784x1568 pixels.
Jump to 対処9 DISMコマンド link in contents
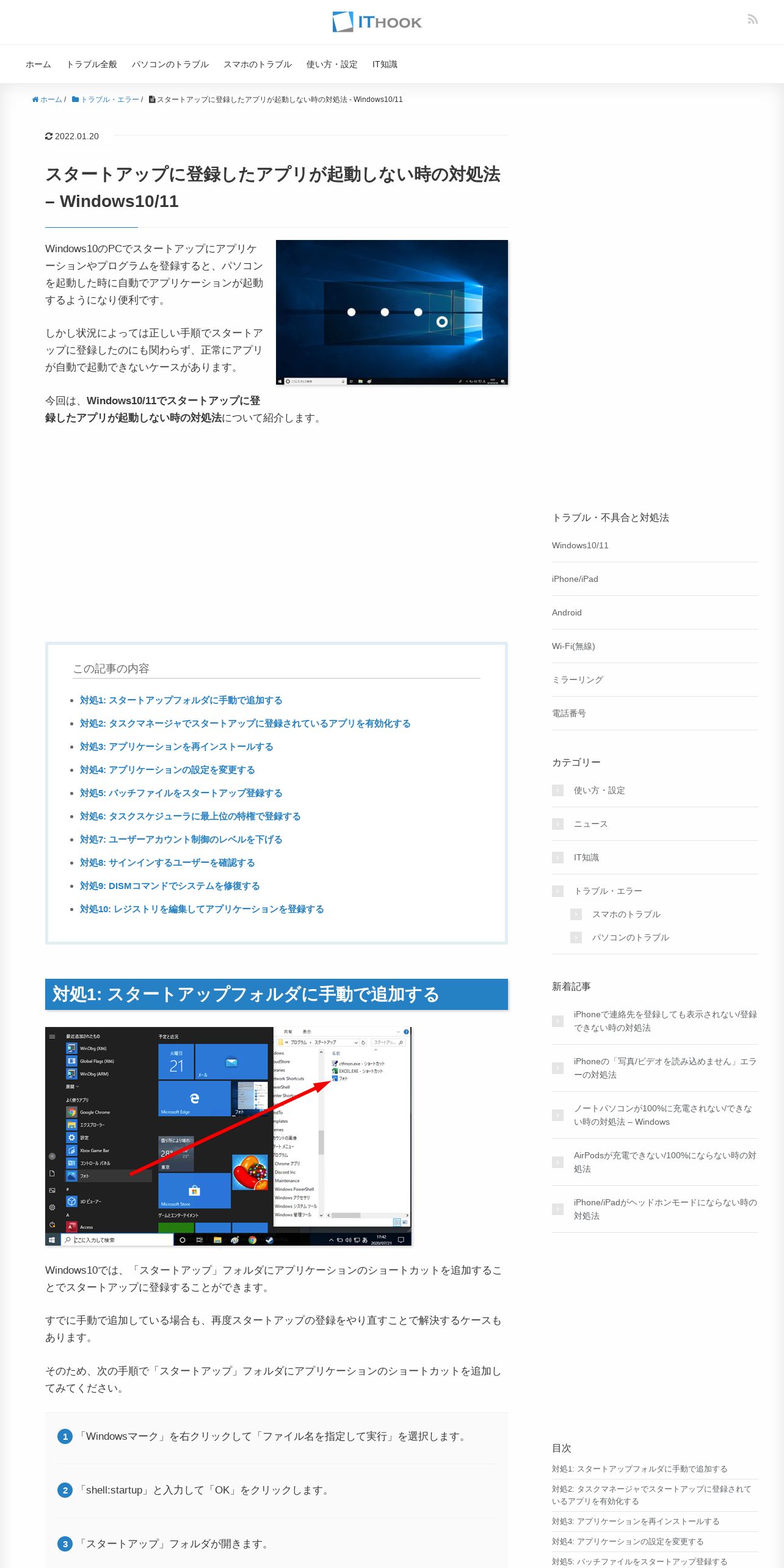point(170,886)
